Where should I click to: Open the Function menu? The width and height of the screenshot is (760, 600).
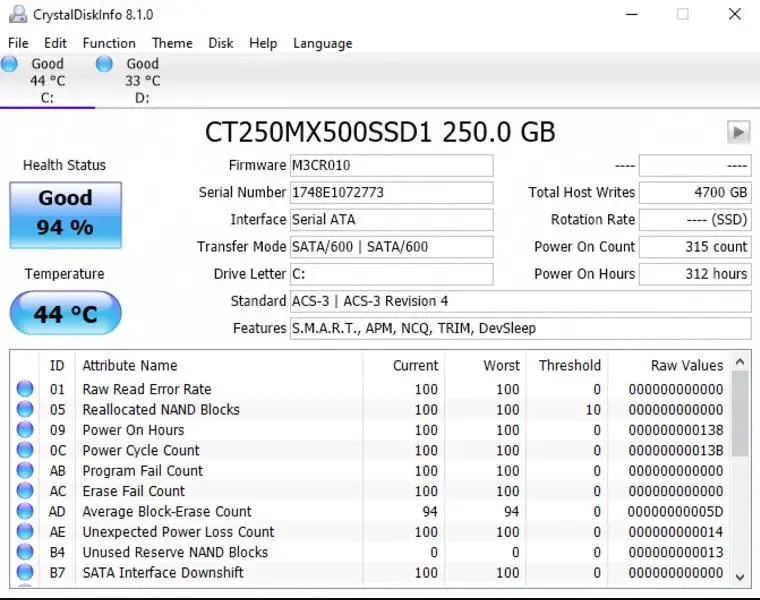109,43
